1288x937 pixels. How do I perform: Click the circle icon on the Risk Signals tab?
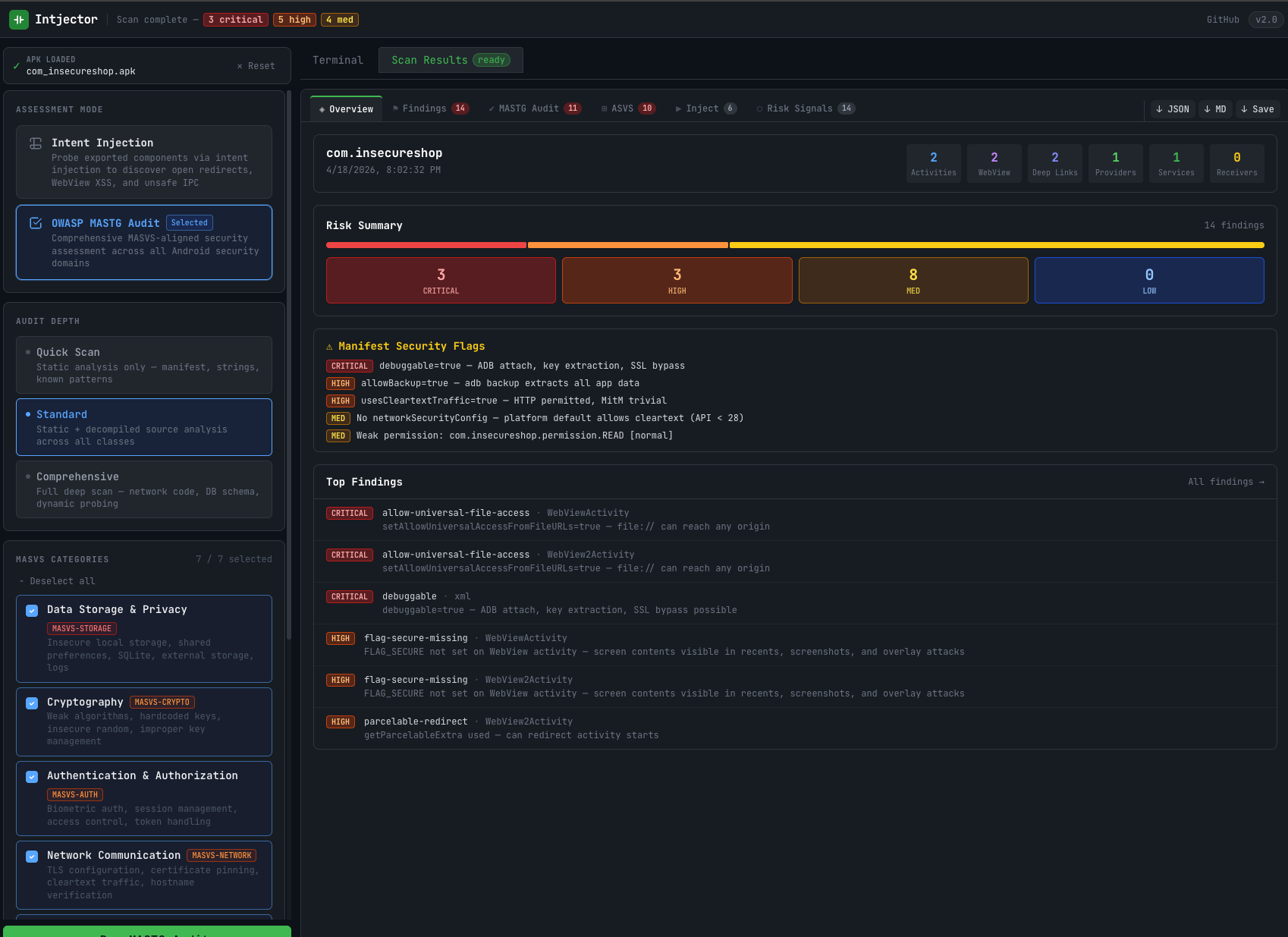tap(759, 108)
